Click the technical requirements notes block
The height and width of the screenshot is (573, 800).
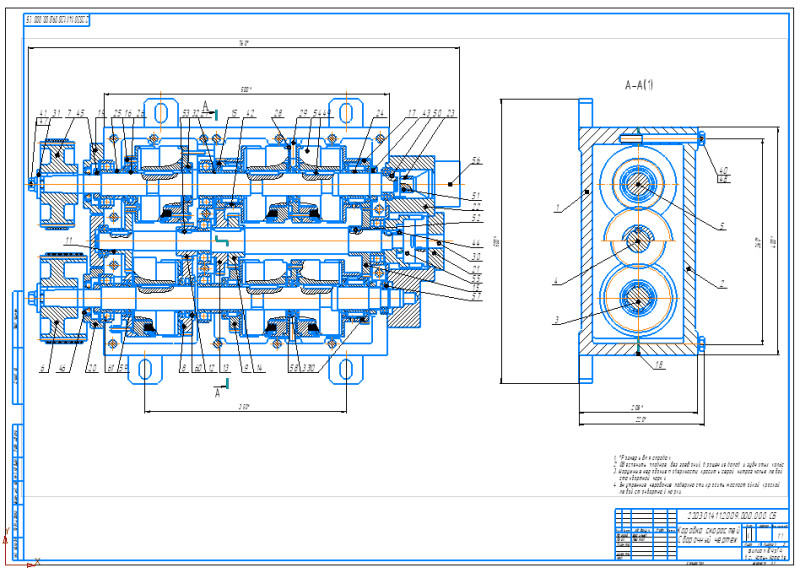[x=698, y=475]
